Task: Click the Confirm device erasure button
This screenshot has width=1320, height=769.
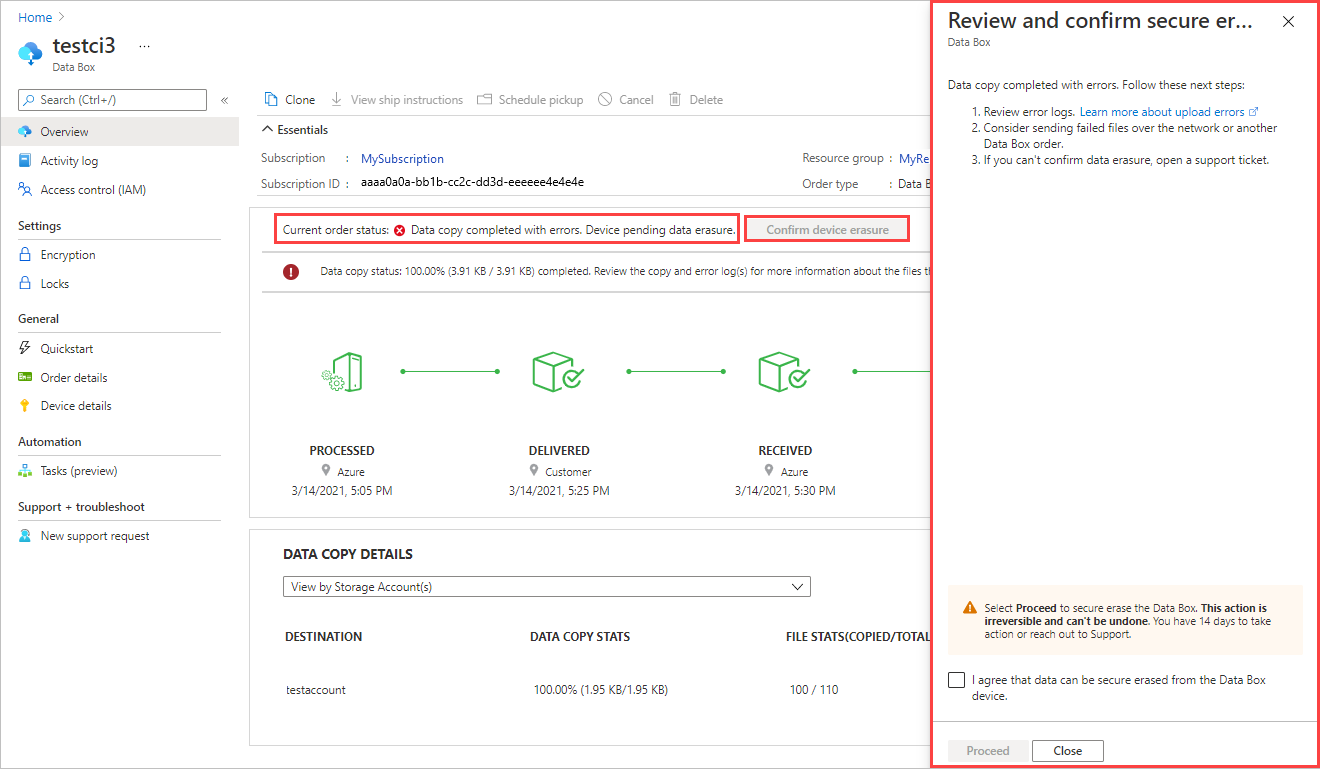Action: coord(826,228)
